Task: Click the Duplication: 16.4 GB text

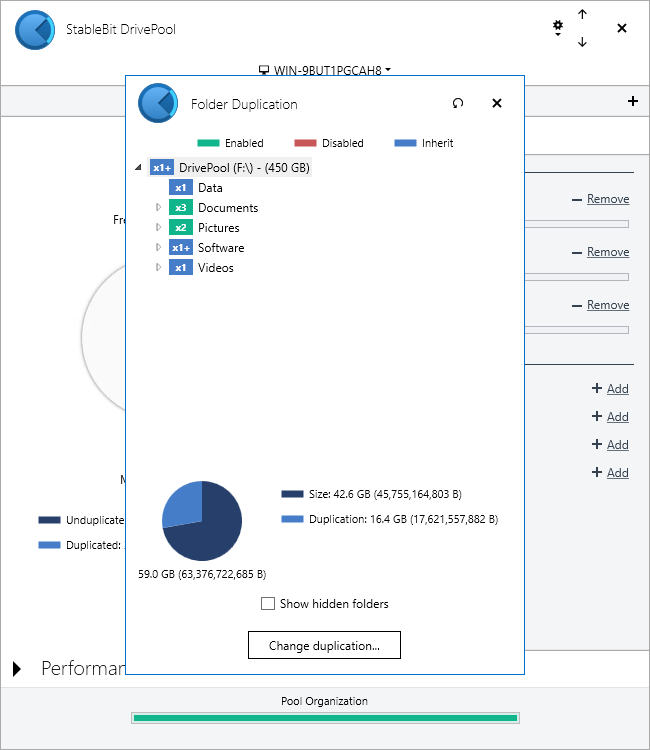Action: tap(403, 519)
